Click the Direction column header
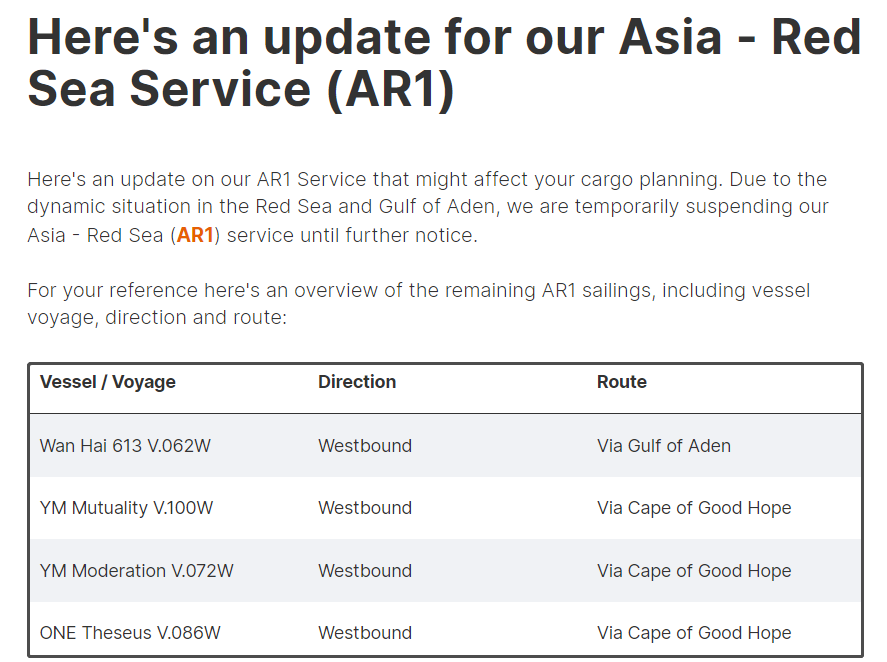Screen dimensions: 887x662 point(357,382)
